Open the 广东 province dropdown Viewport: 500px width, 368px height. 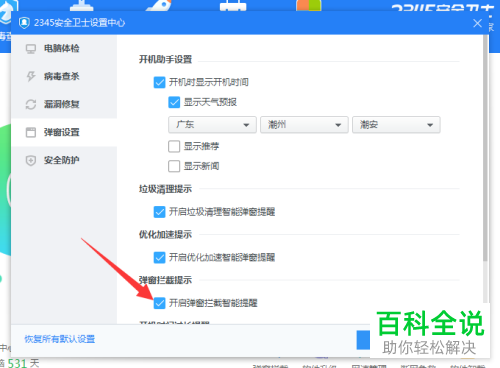(x=212, y=125)
